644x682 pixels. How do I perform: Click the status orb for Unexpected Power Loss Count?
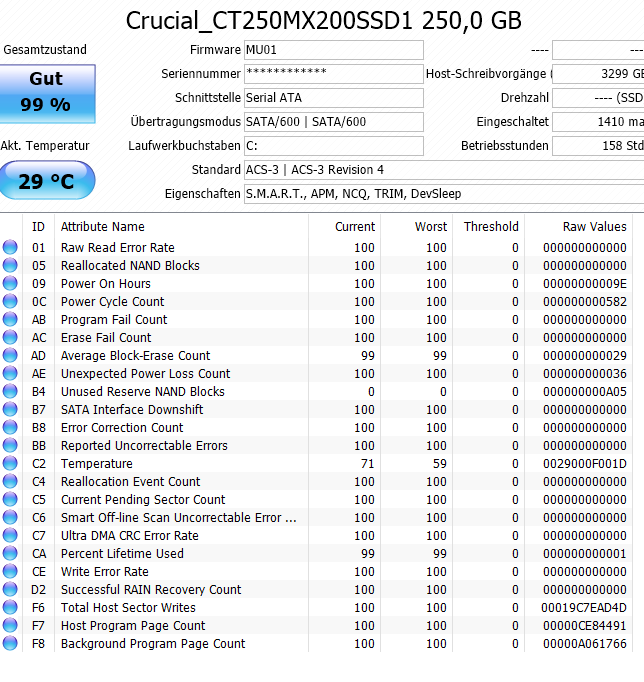coord(10,373)
